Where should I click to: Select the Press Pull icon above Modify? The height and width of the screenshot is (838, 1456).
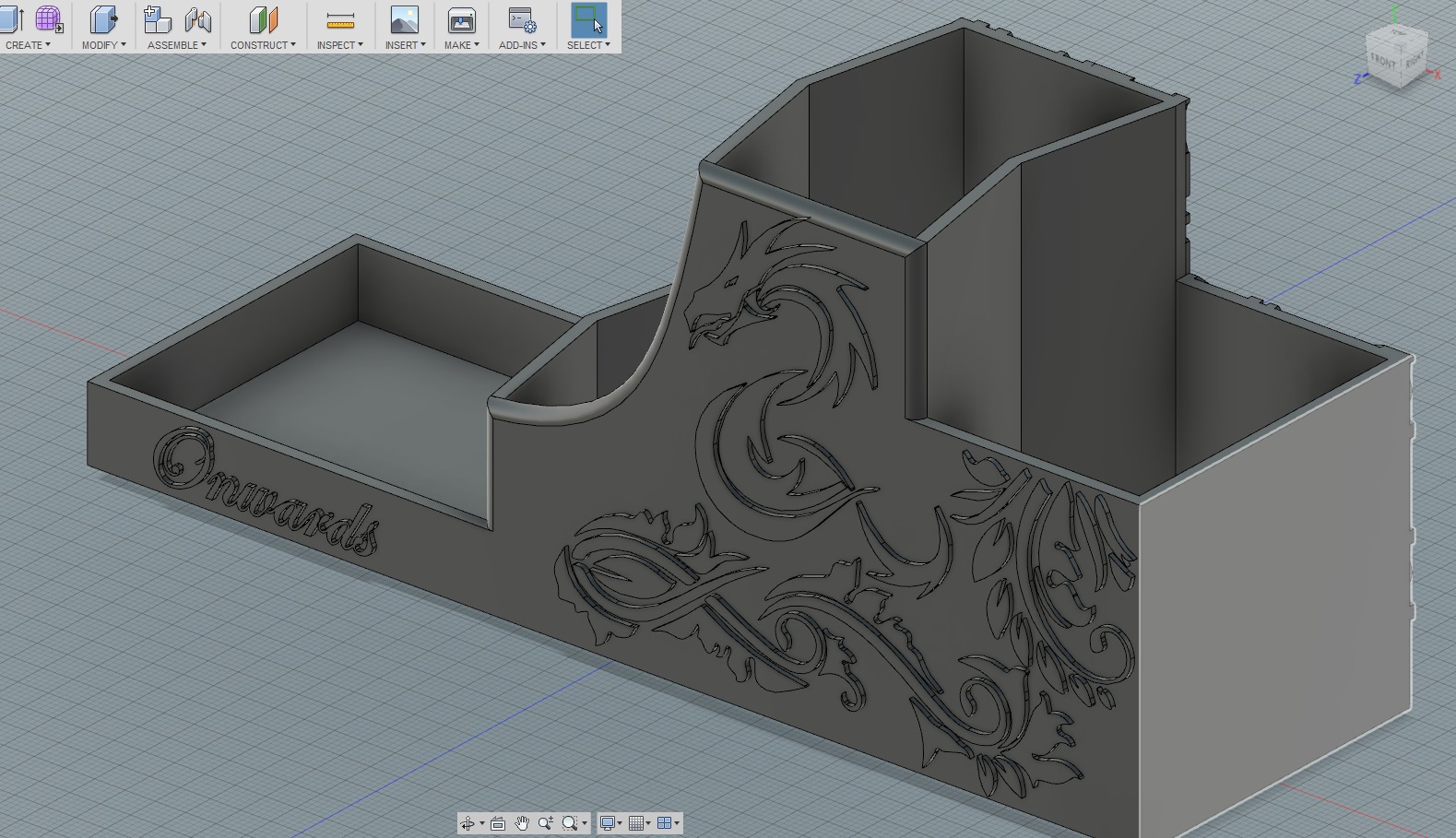[103, 19]
